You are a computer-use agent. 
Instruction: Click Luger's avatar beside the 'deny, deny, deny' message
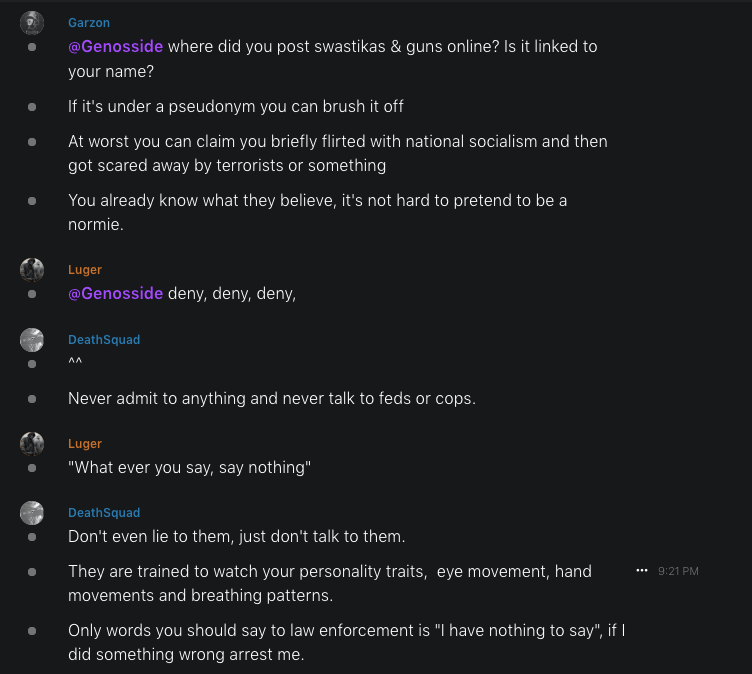point(32,270)
